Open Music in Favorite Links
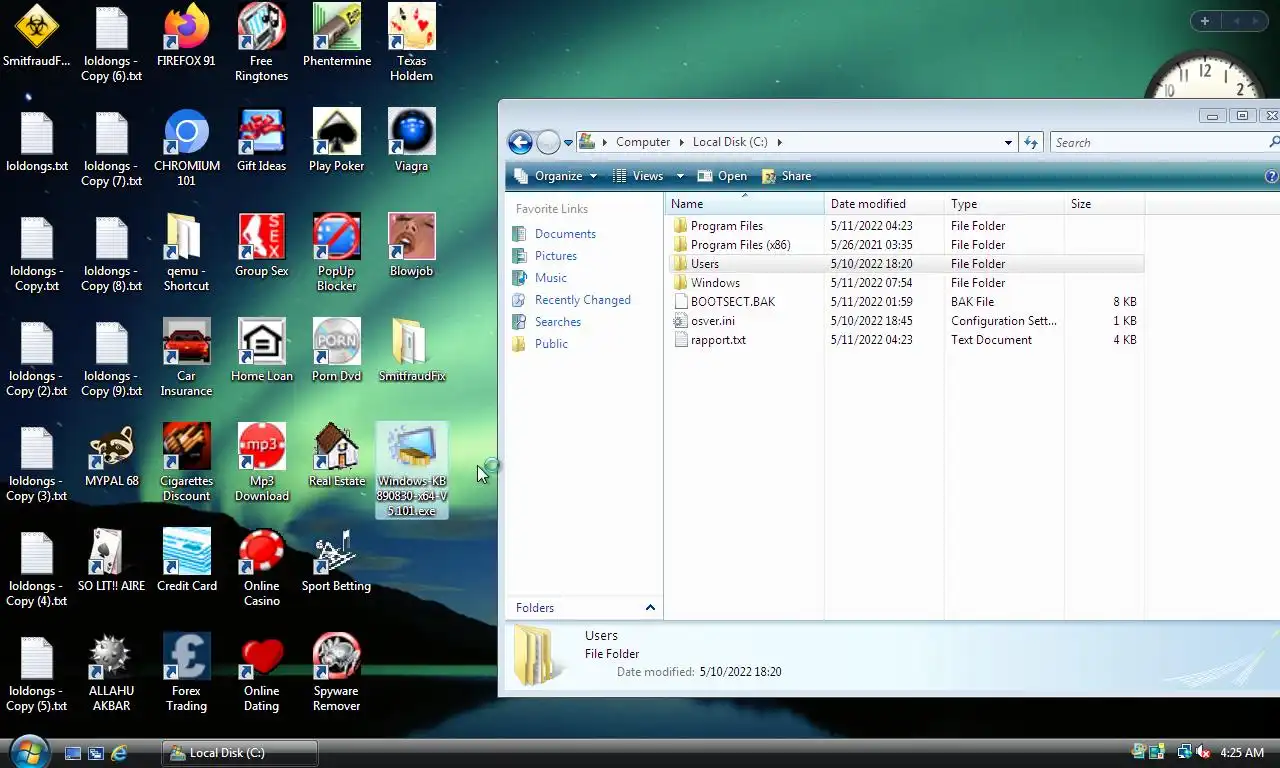 pyautogui.click(x=550, y=278)
